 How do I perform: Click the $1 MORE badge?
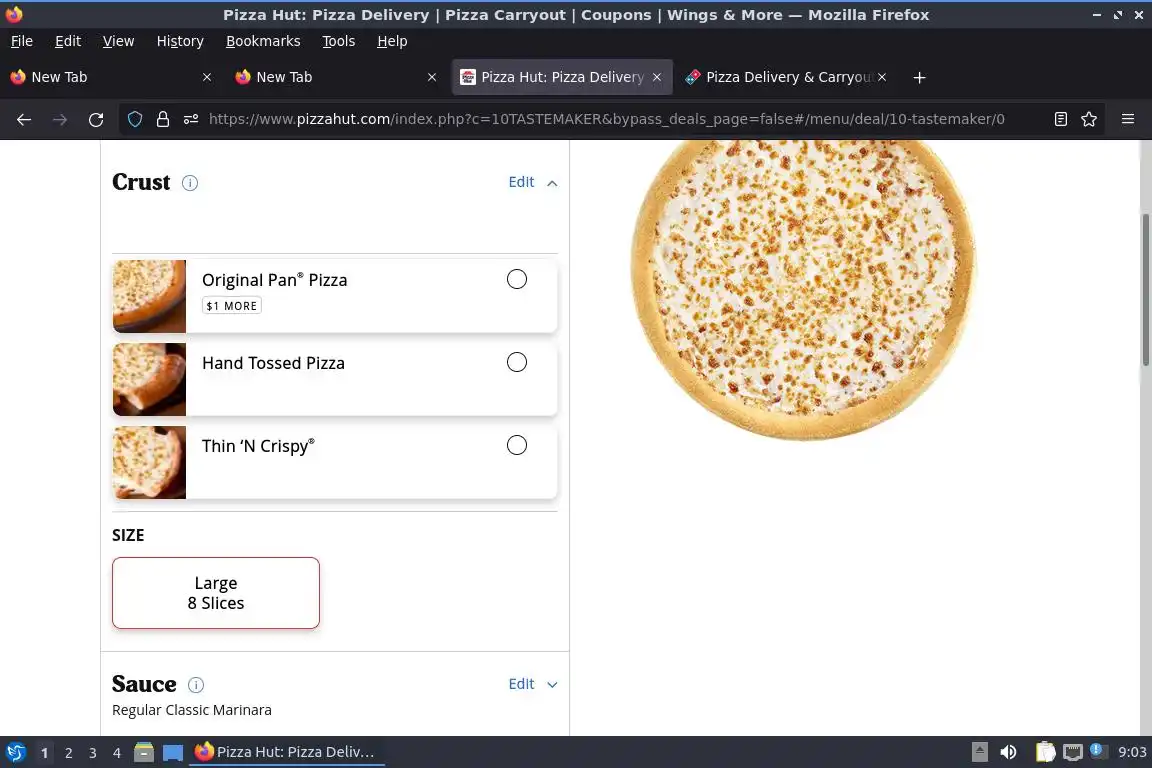(231, 306)
